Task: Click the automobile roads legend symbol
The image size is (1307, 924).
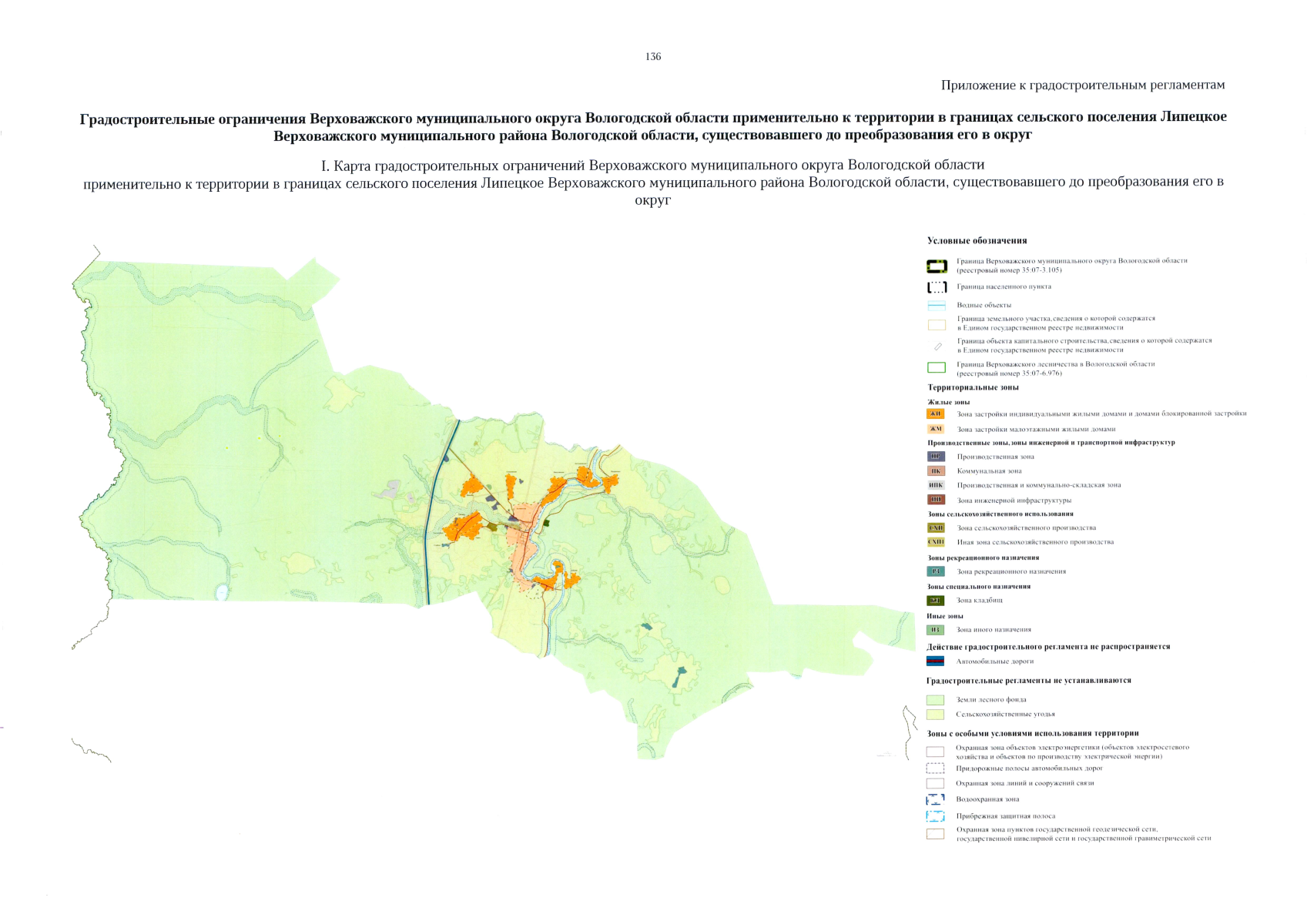Action: point(935,661)
